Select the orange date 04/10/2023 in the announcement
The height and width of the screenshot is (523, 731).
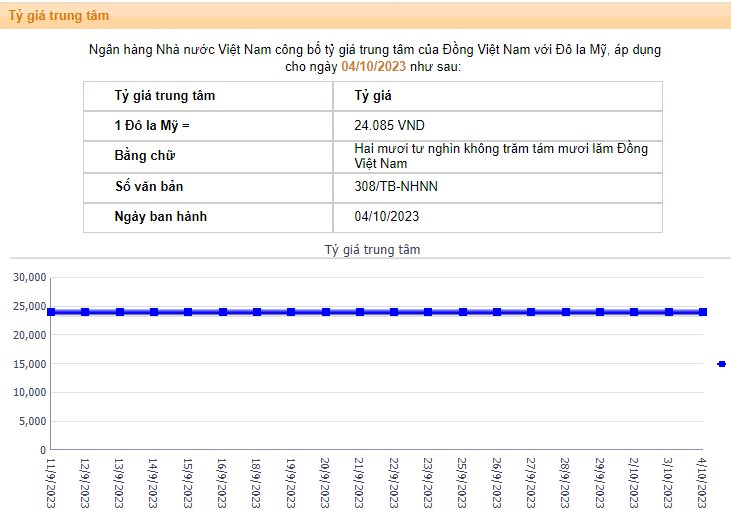[x=373, y=66]
